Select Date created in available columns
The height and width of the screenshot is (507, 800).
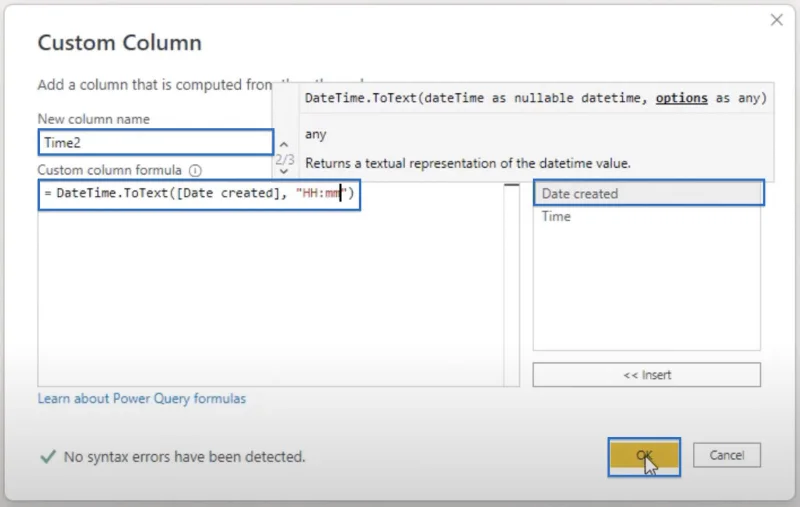point(648,193)
